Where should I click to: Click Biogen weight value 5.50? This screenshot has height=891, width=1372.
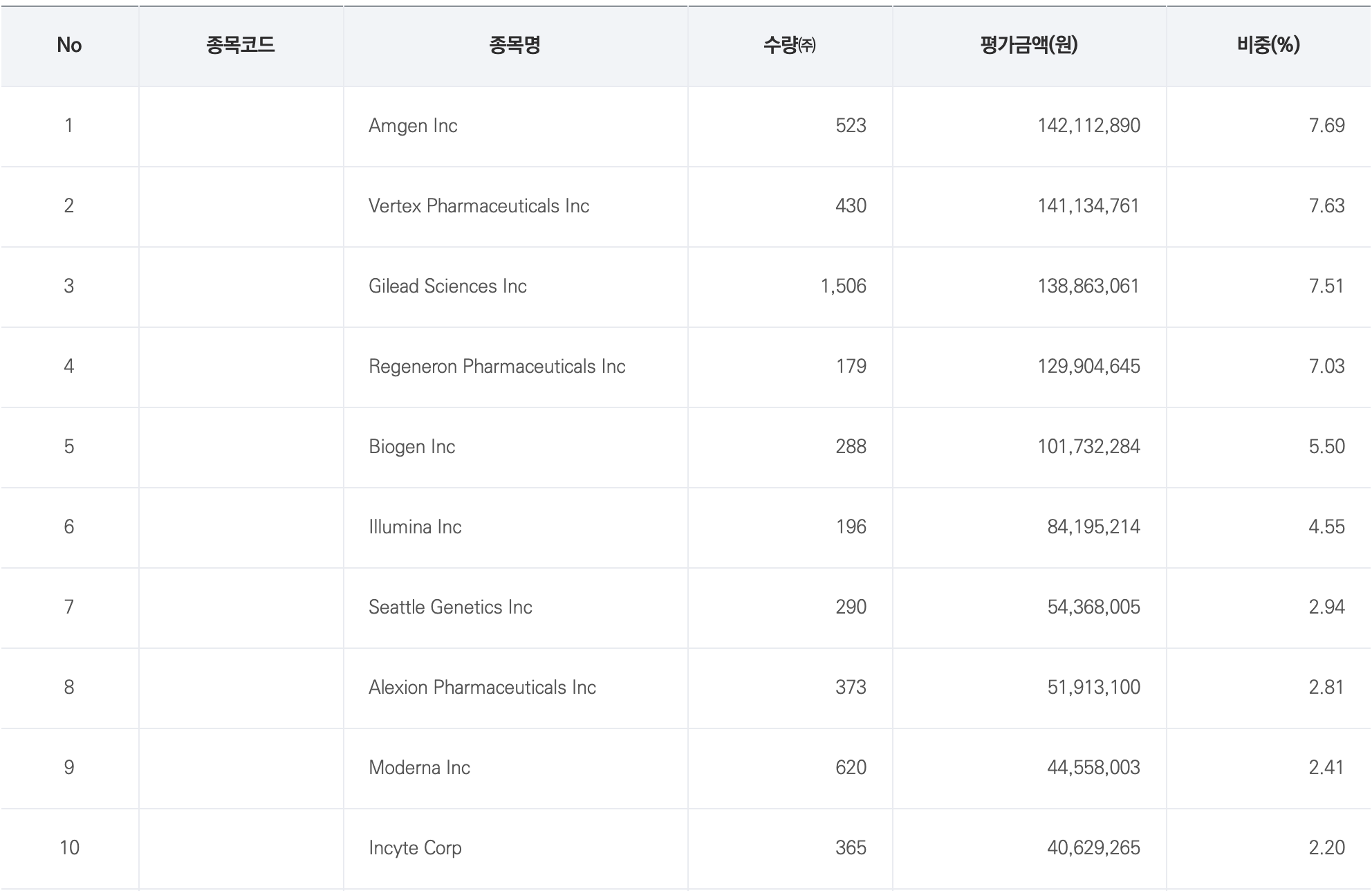point(1326,447)
